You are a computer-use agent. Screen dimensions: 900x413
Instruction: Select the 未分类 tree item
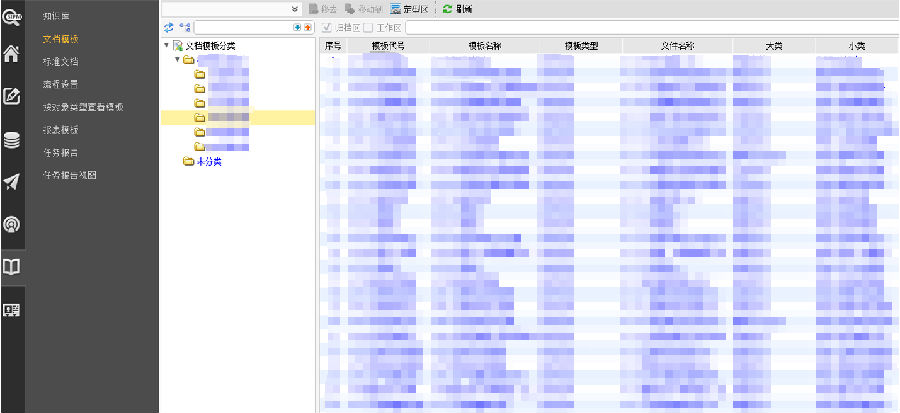pyautogui.click(x=209, y=162)
